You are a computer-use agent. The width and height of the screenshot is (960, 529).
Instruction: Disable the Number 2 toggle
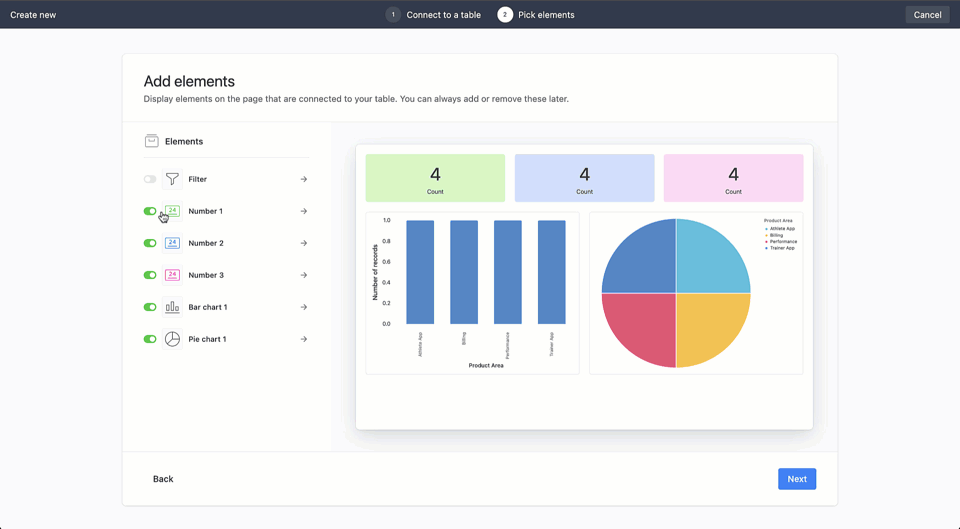pyautogui.click(x=150, y=243)
